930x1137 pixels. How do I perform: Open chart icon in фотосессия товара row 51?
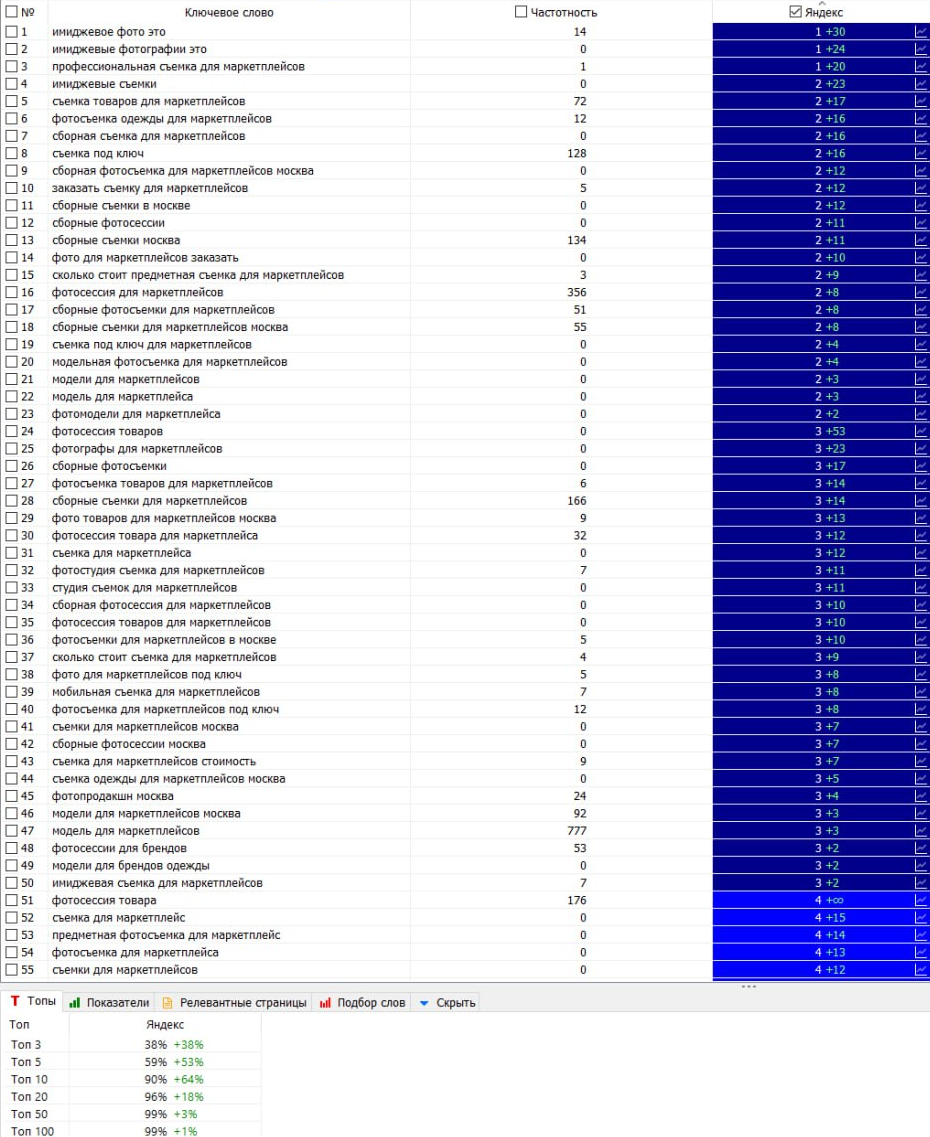[x=921, y=901]
